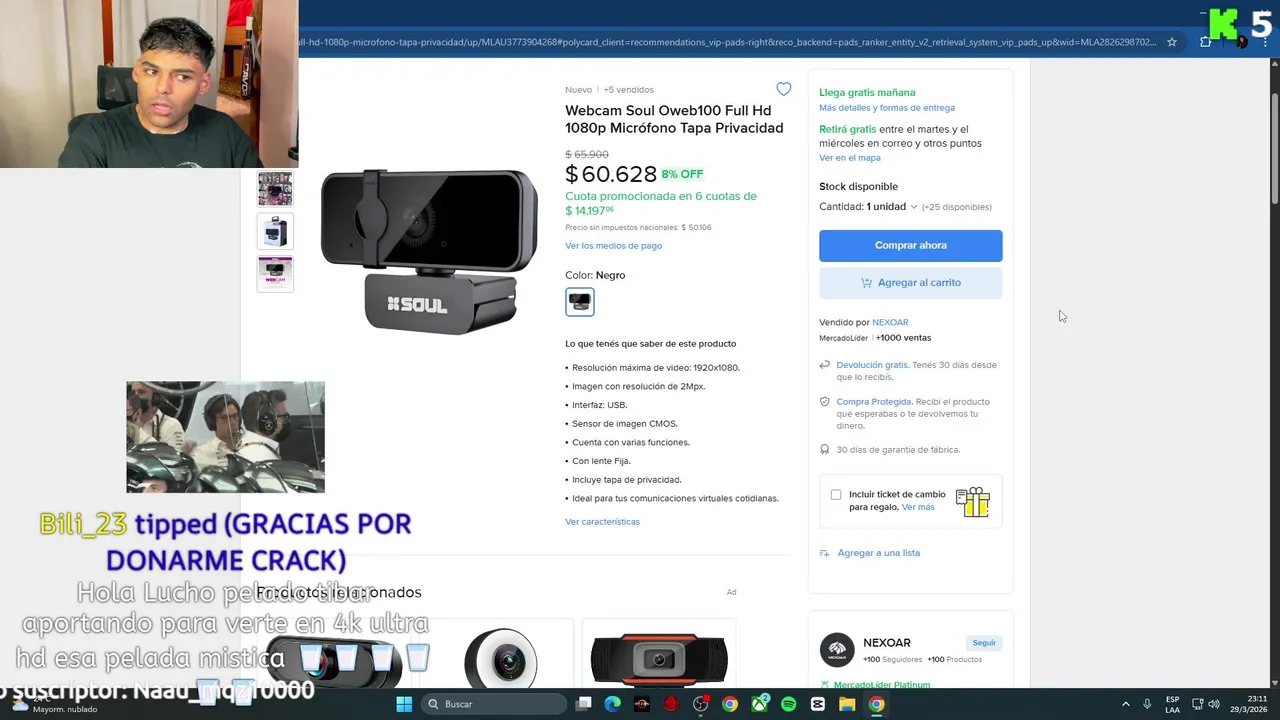Click the Stock disponible text

coord(858,187)
